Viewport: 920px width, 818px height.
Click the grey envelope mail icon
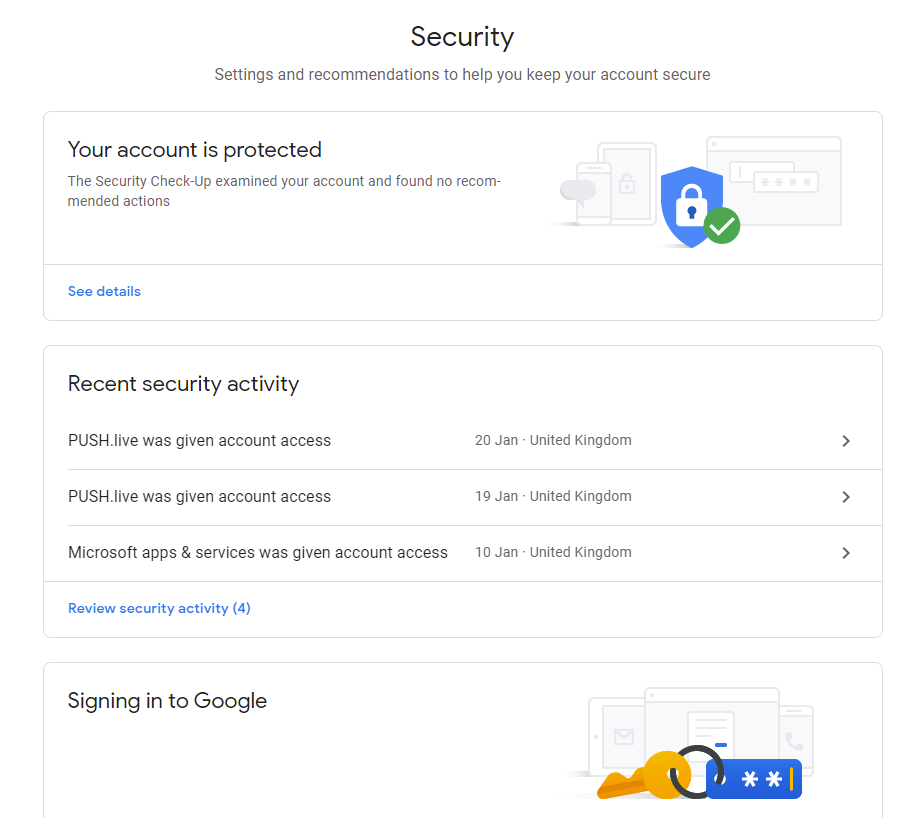(624, 736)
